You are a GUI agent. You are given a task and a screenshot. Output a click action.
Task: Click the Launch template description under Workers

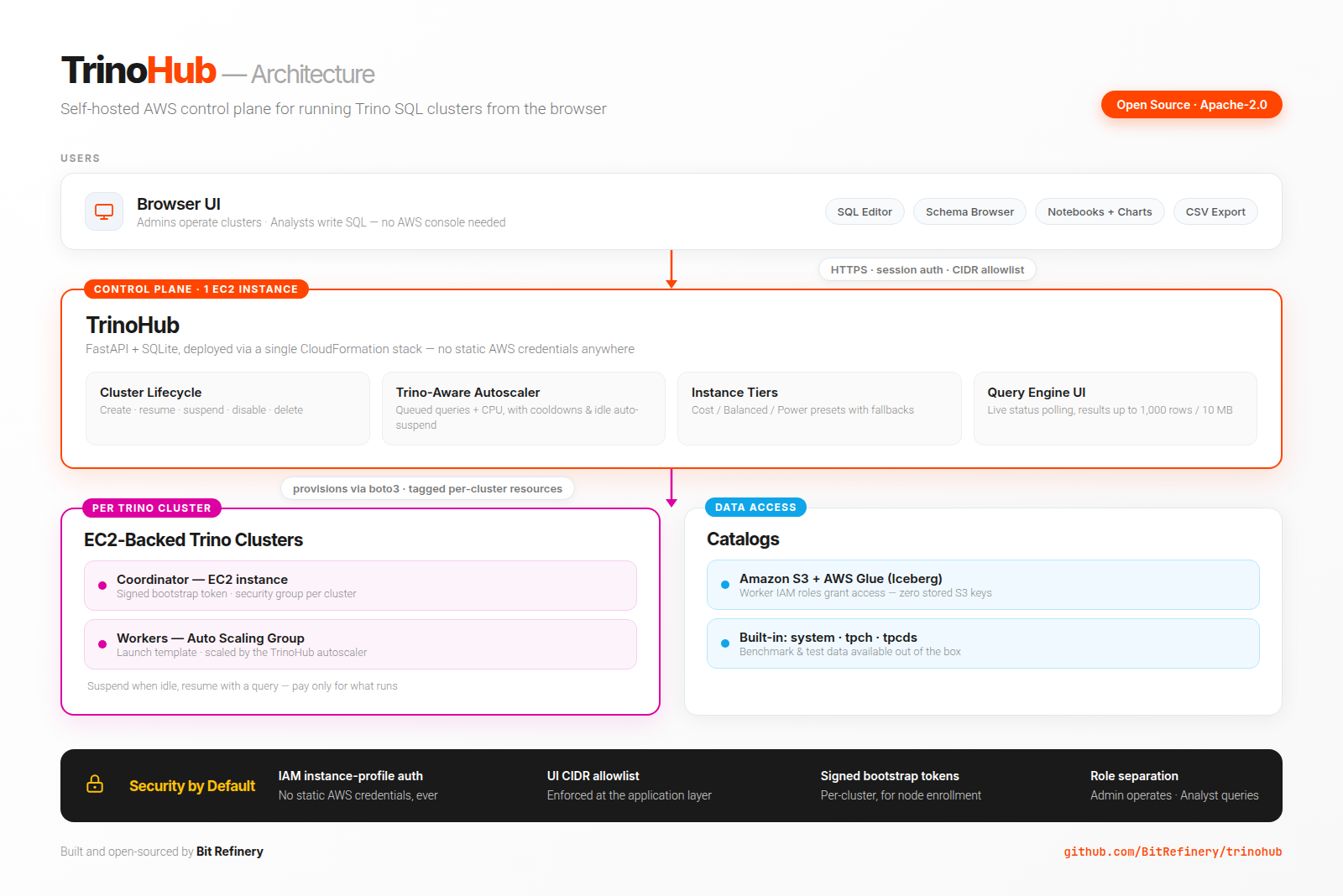(242, 653)
